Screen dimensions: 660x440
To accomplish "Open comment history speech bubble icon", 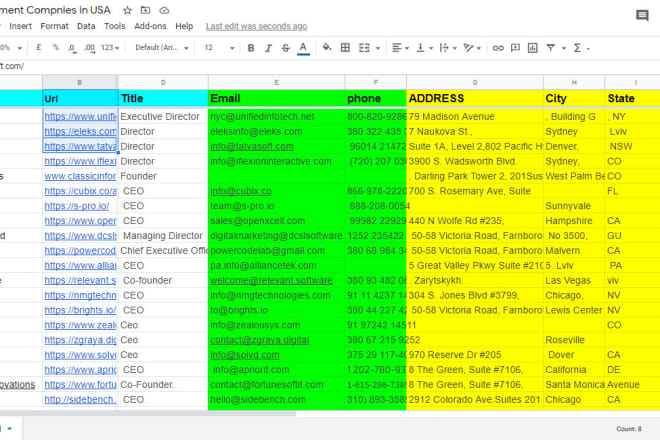I will (x=642, y=16).
